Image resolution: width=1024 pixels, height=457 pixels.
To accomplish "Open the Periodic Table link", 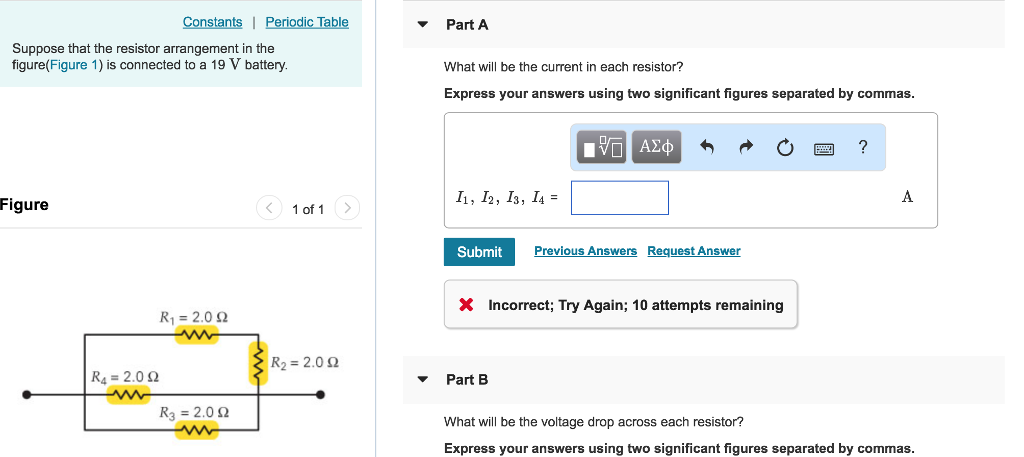I will coord(307,22).
